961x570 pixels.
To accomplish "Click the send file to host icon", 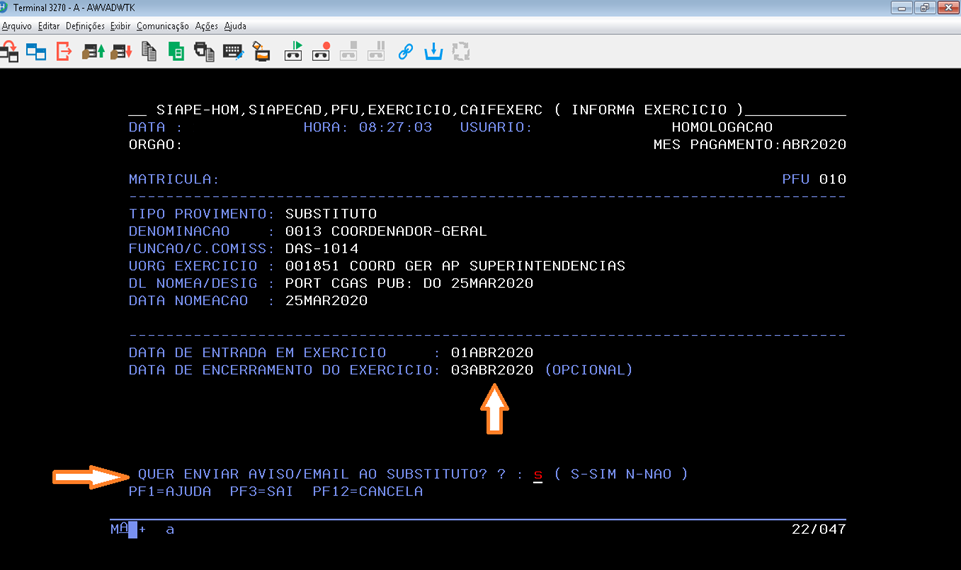I will [x=93, y=51].
